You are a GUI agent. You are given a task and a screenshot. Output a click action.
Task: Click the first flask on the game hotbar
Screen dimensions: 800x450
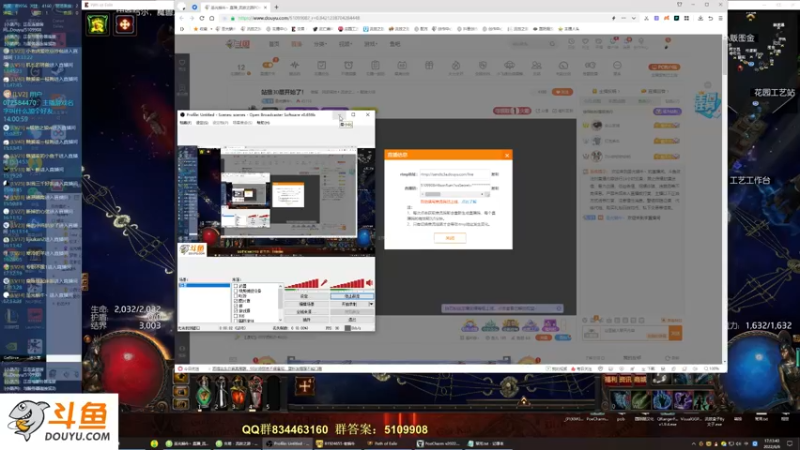pos(203,393)
